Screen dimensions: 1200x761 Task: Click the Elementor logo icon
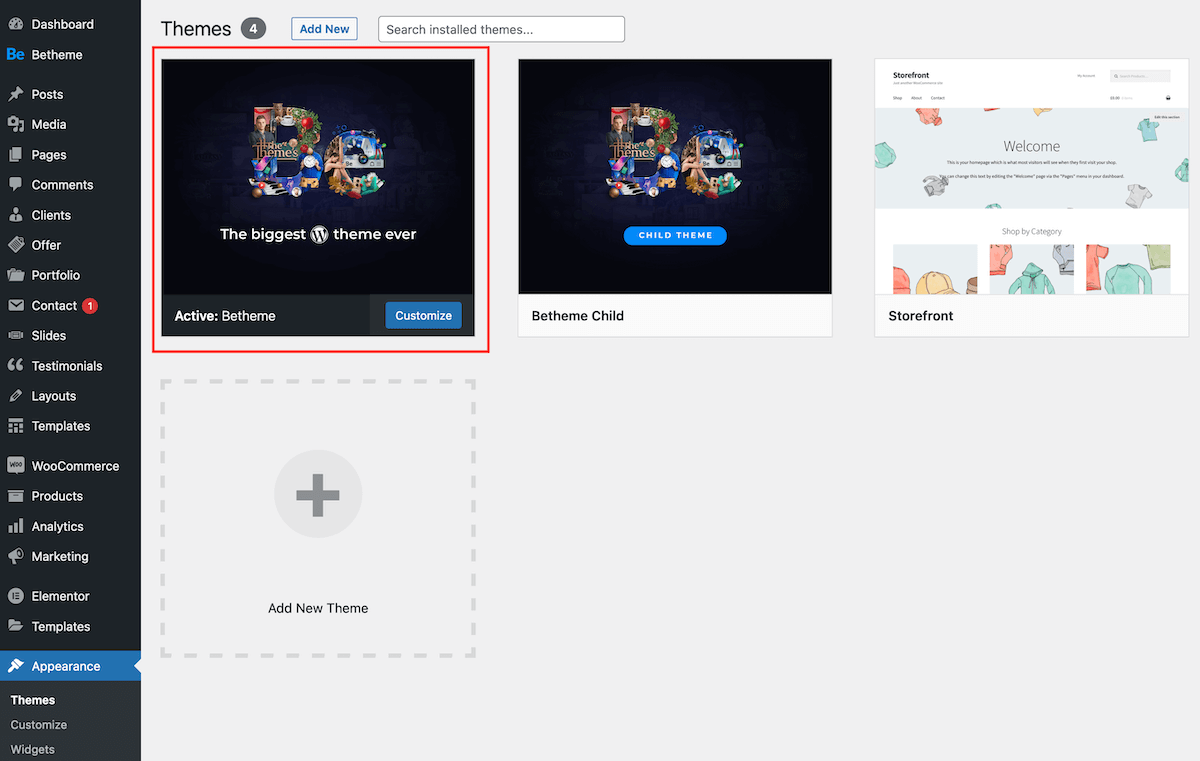point(15,596)
